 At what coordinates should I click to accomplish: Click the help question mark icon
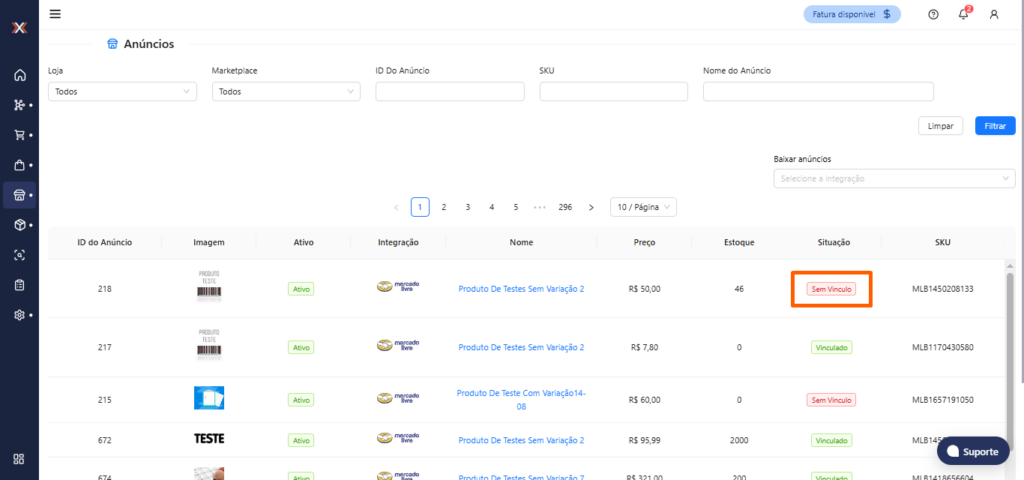coord(933,14)
